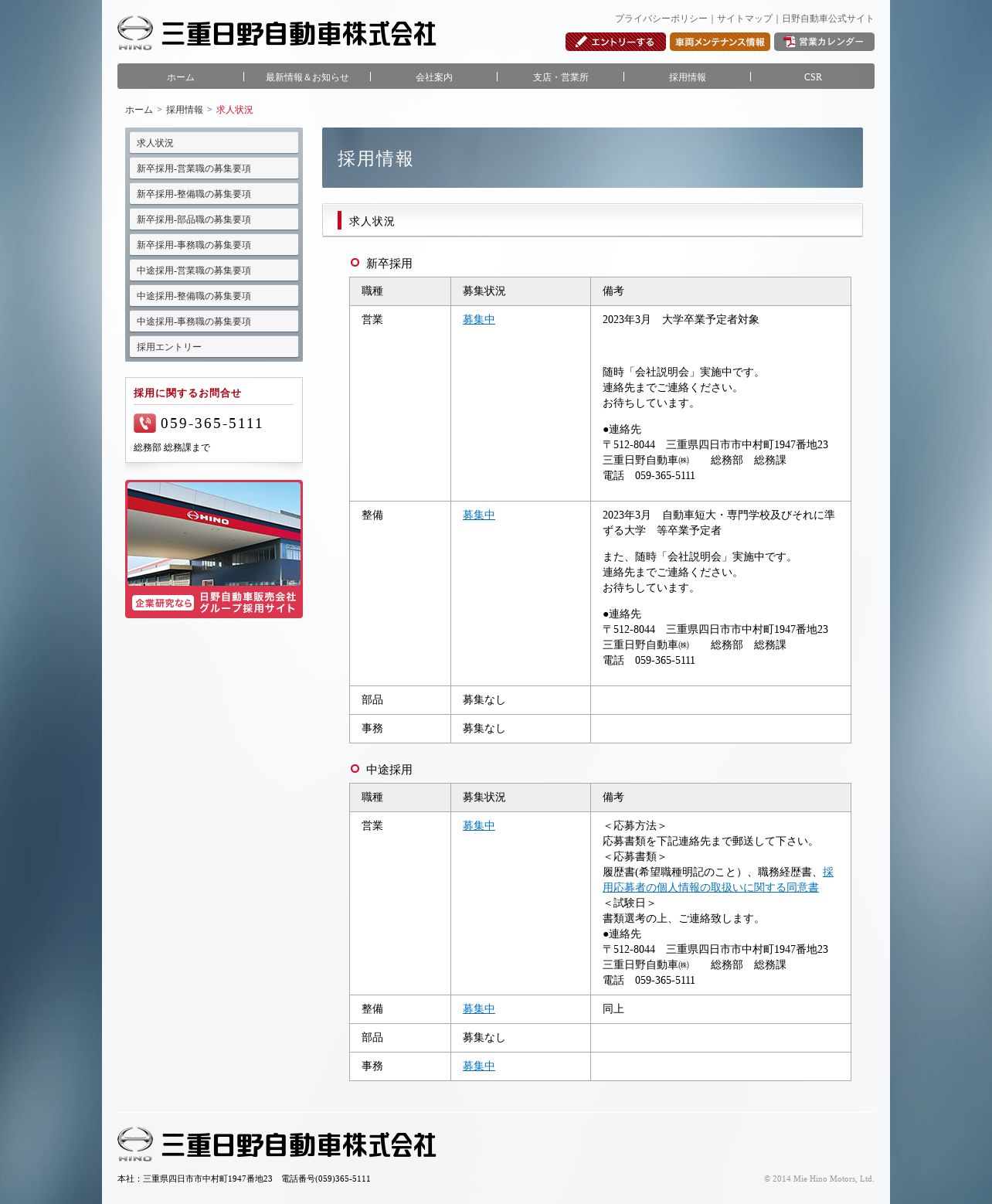Open 支店・営業所 navigation item
The image size is (992, 1204).
tap(561, 77)
